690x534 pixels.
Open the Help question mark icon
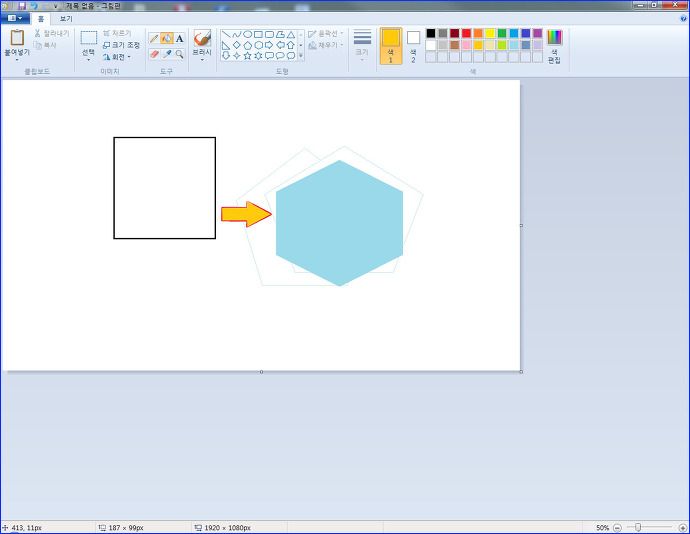pos(683,18)
